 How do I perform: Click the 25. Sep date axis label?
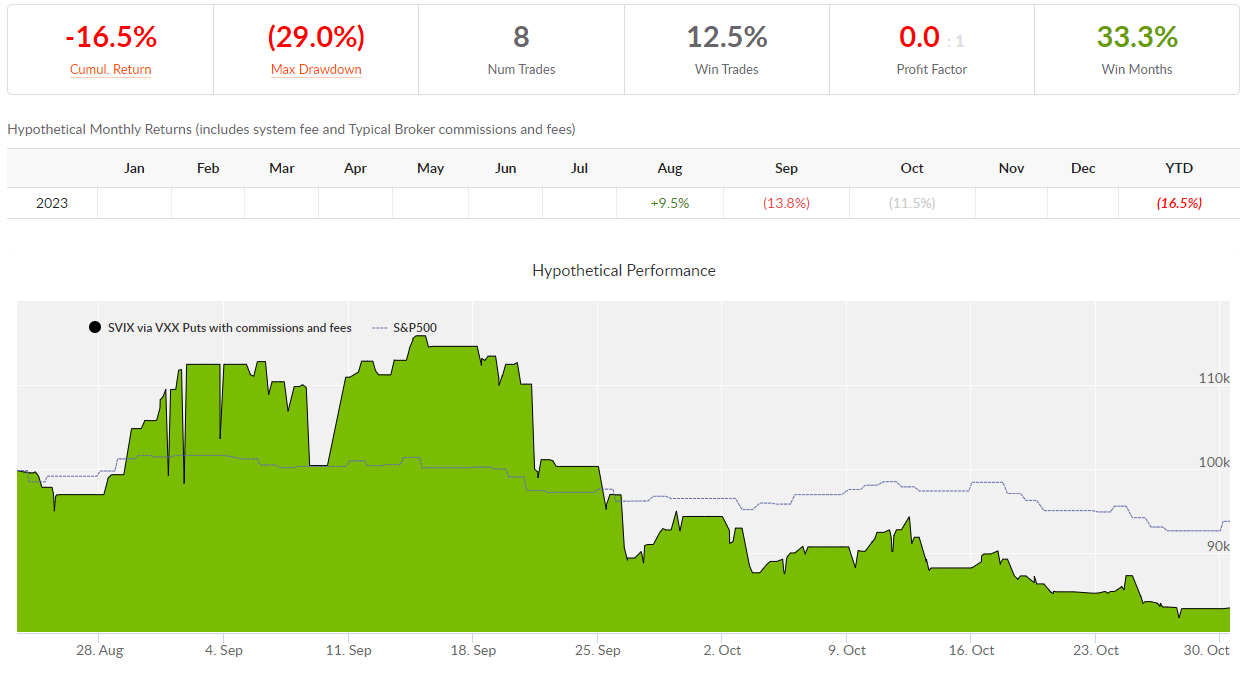(596, 650)
